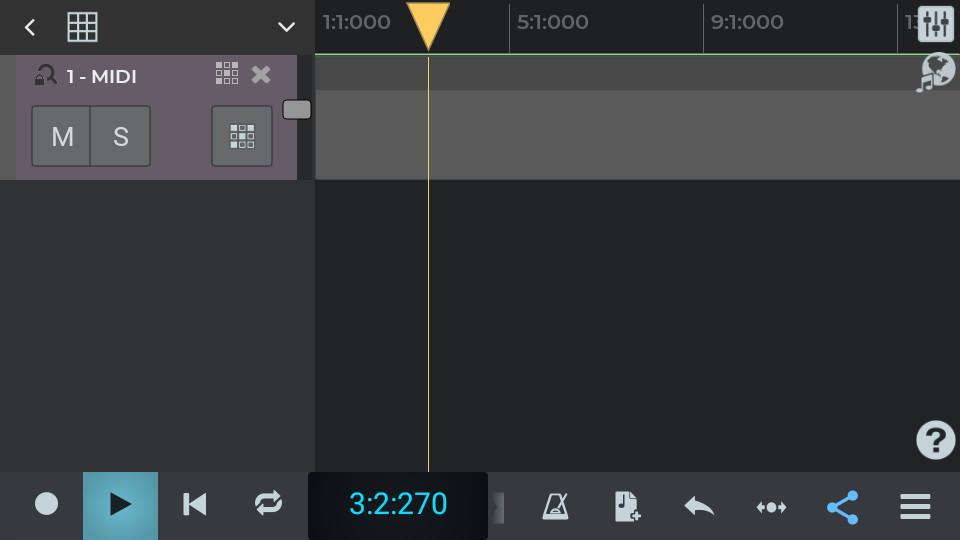Open the drum pad editor button
Image resolution: width=960 pixels, height=540 pixels.
[242, 136]
